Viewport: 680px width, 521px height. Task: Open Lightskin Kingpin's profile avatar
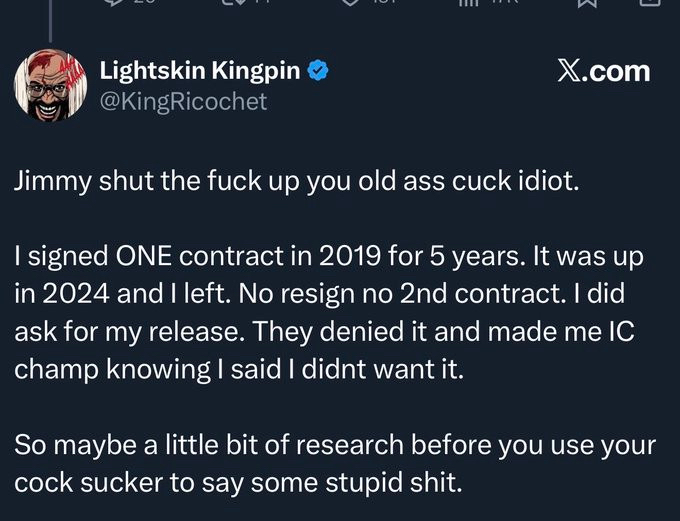pyautogui.click(x=48, y=84)
